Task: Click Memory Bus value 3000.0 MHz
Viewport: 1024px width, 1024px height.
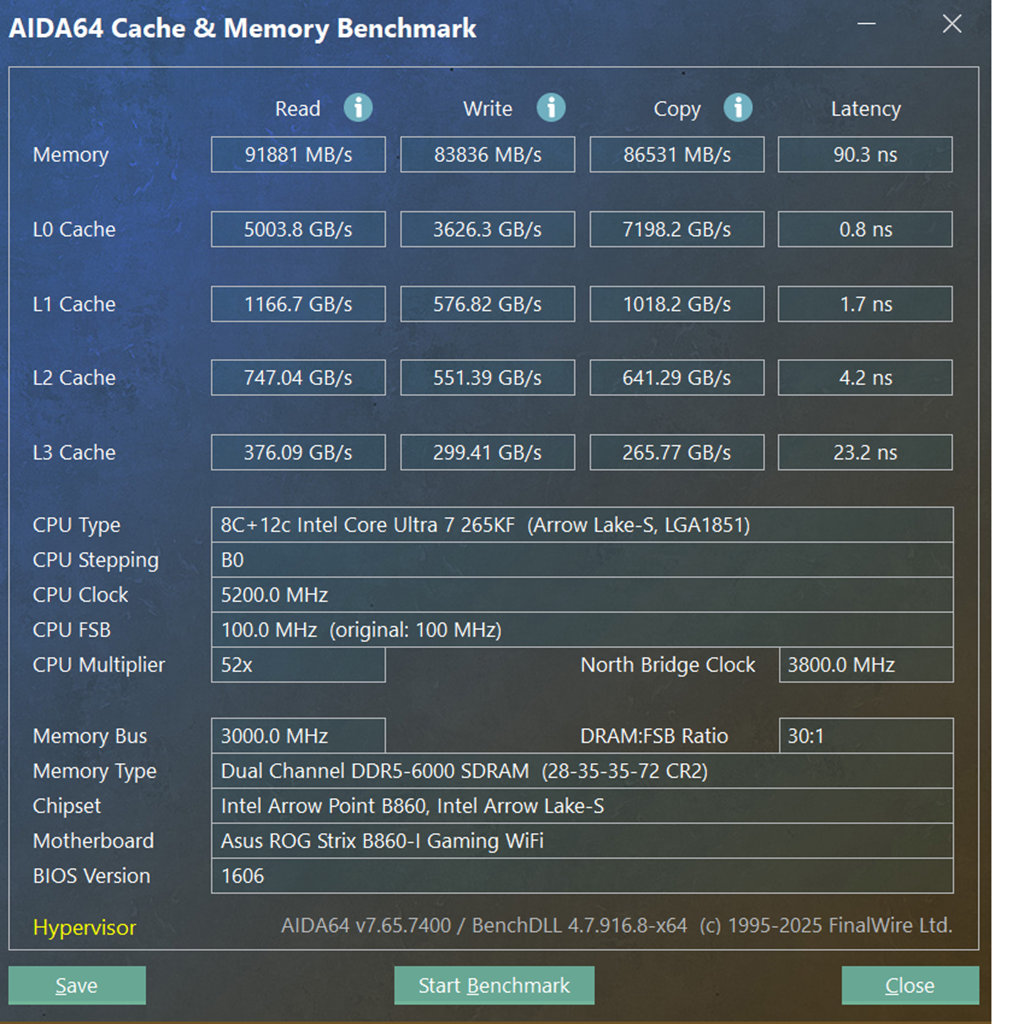Action: pyautogui.click(x=298, y=736)
